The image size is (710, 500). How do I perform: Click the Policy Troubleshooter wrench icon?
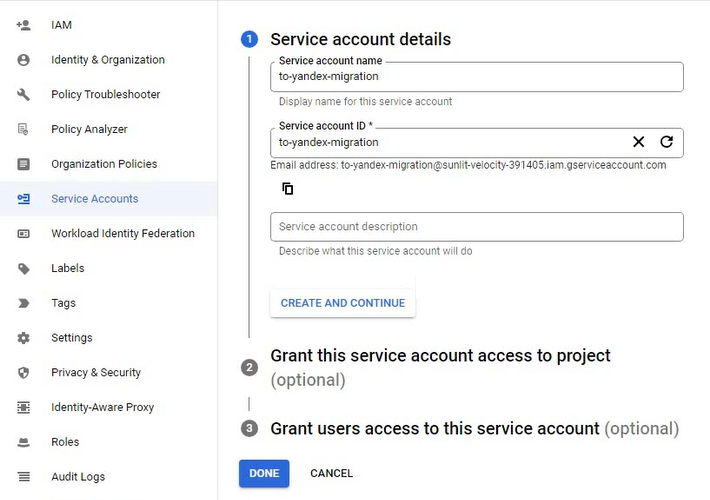(x=24, y=95)
